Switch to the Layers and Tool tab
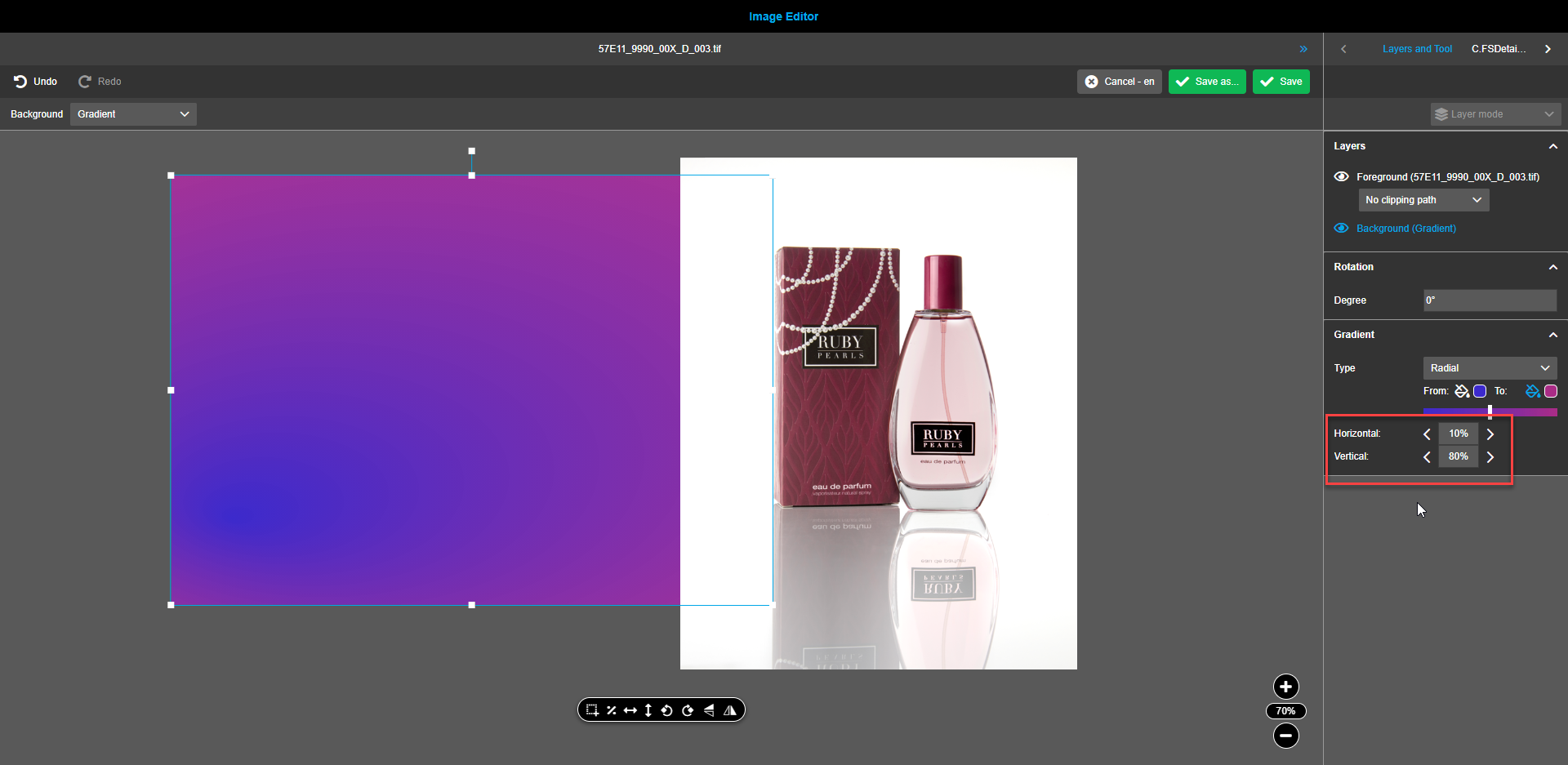1568x765 pixels. [1417, 48]
